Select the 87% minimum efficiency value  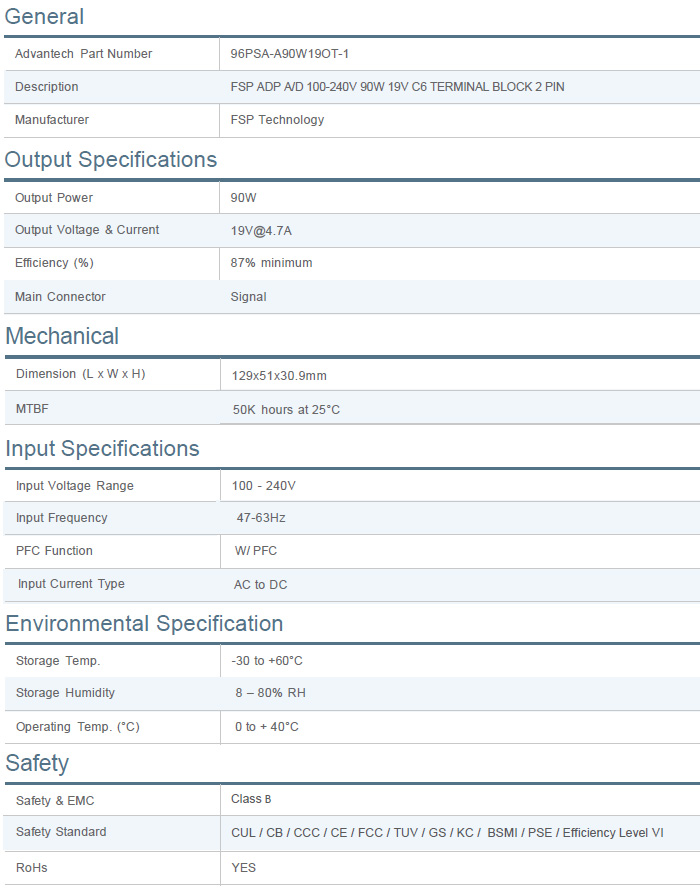pyautogui.click(x=271, y=263)
